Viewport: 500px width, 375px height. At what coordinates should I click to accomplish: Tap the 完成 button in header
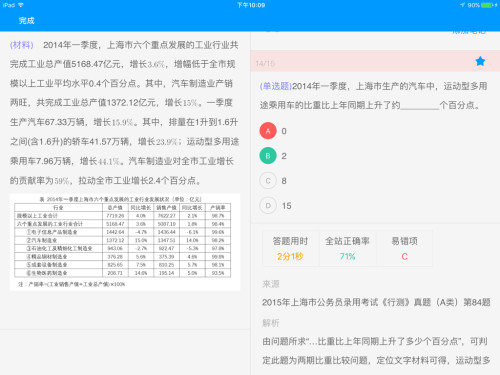click(26, 21)
